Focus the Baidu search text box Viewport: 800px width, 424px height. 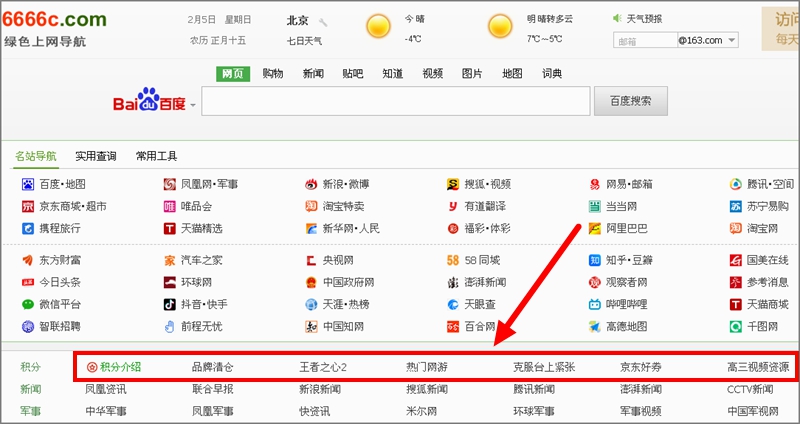coord(396,101)
